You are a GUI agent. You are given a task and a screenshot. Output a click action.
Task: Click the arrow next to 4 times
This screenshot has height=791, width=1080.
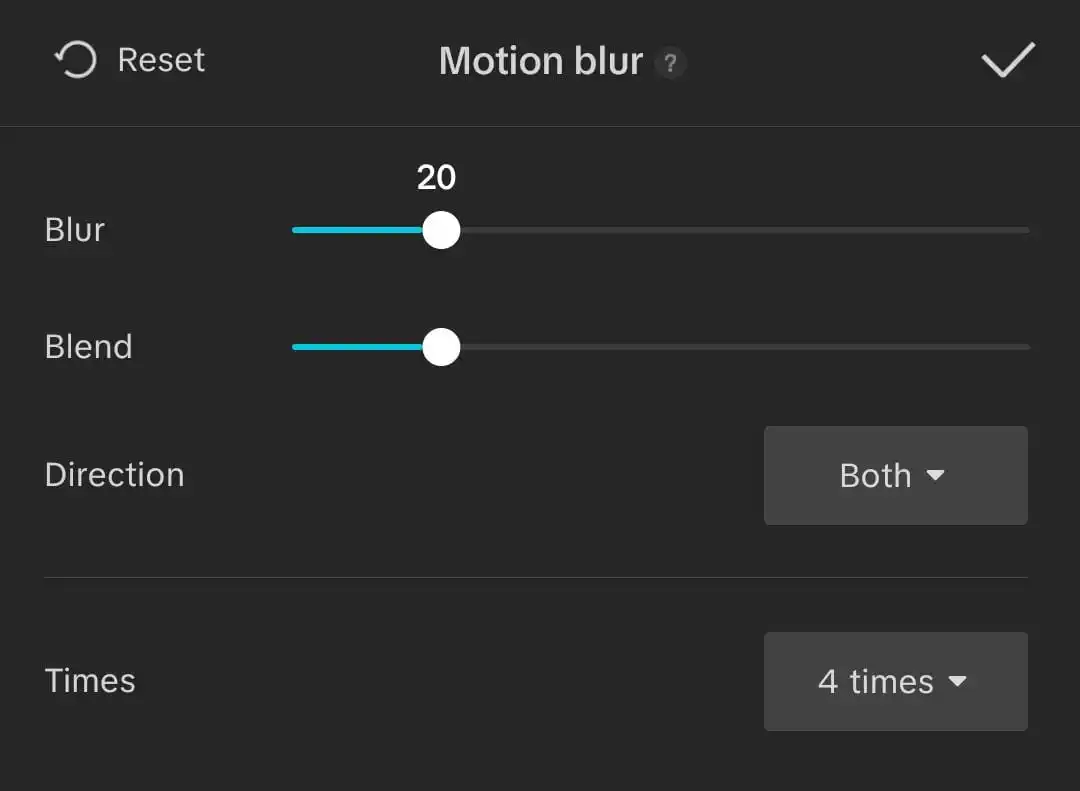[x=957, y=681]
